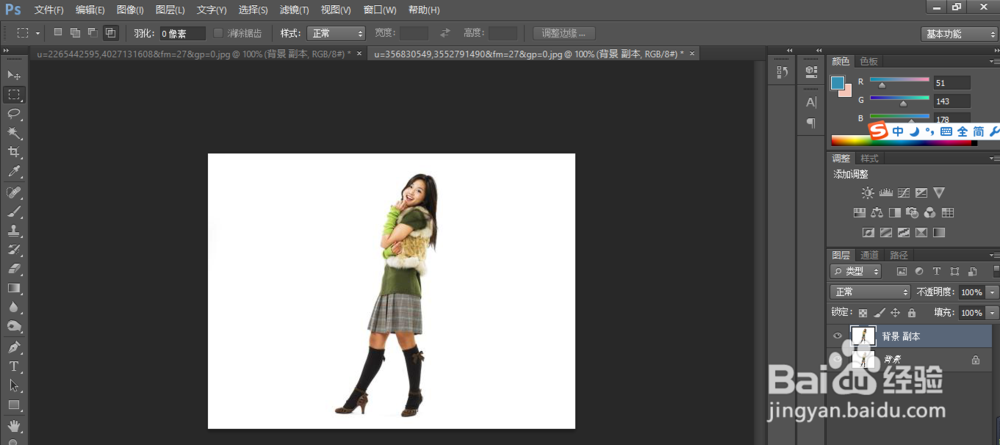The height and width of the screenshot is (445, 1000).
Task: Open the Paragraph panel icon
Action: (x=811, y=122)
